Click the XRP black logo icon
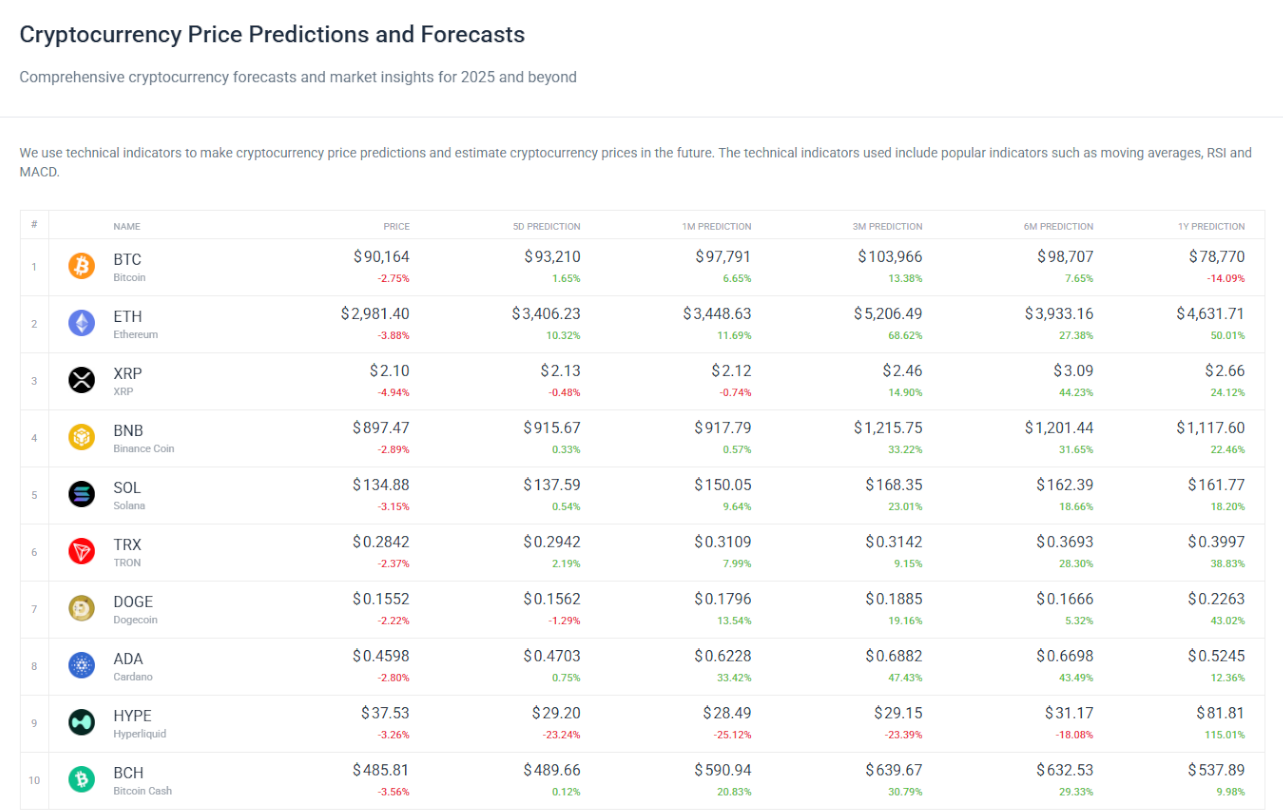 (81, 380)
